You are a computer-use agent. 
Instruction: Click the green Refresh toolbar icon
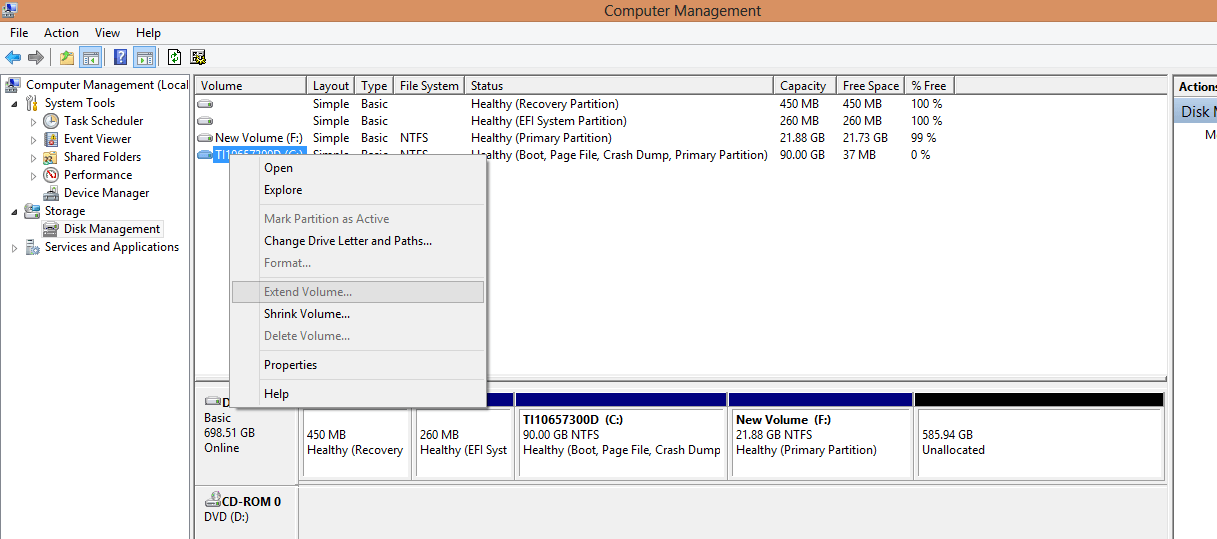(x=174, y=57)
